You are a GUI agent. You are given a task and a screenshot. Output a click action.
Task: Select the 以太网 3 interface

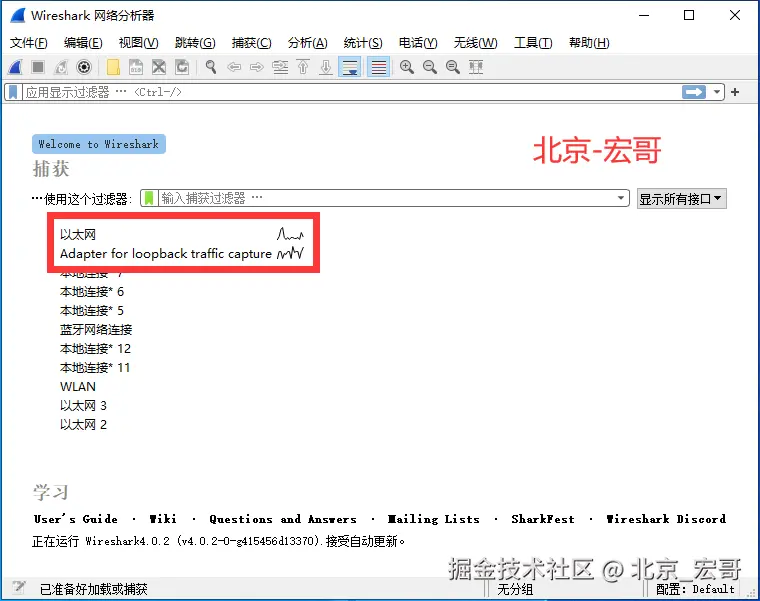[83, 406]
